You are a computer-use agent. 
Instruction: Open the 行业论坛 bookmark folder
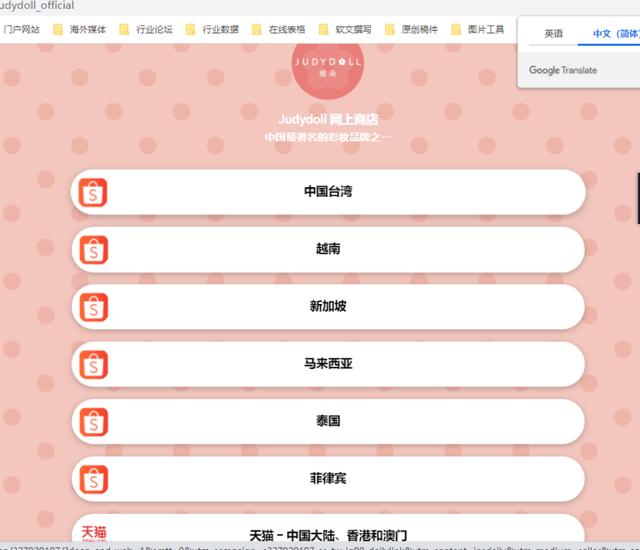[146, 29]
